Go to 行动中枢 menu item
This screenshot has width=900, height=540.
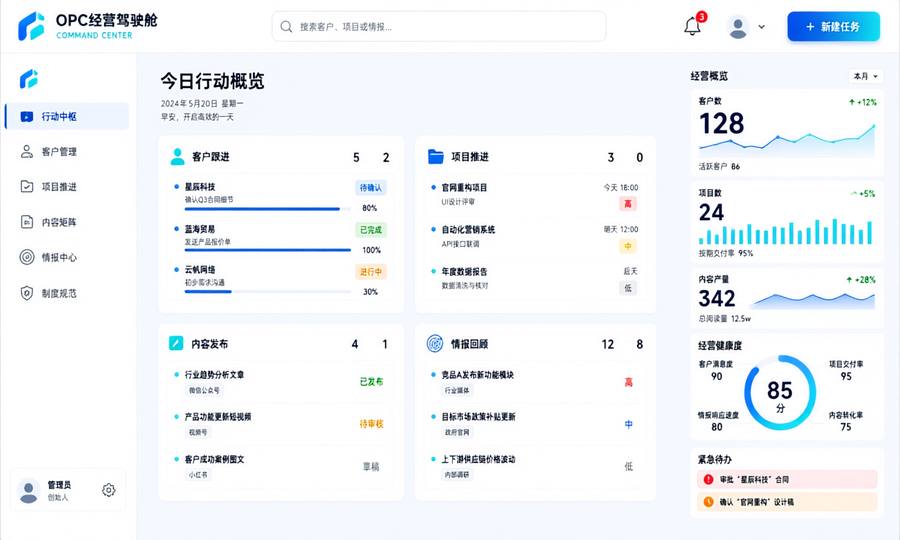click(67, 116)
